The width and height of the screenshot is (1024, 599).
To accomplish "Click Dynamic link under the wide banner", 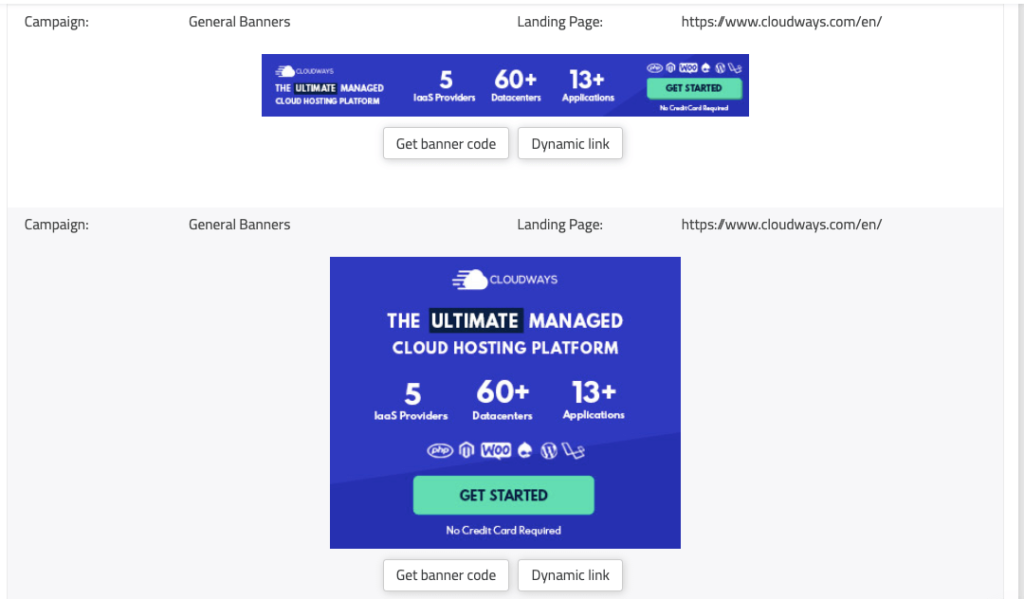I will (x=570, y=144).
